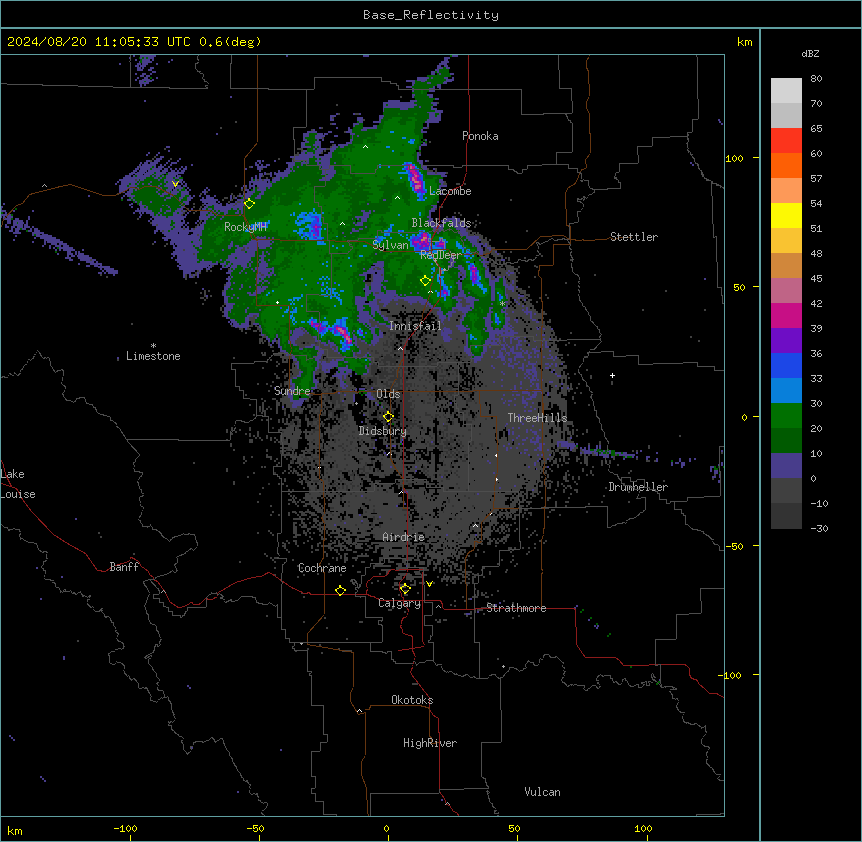Screen dimensions: 862x842
Task: Click the red 60-65 dBZ legend swatch
Action: [786, 141]
